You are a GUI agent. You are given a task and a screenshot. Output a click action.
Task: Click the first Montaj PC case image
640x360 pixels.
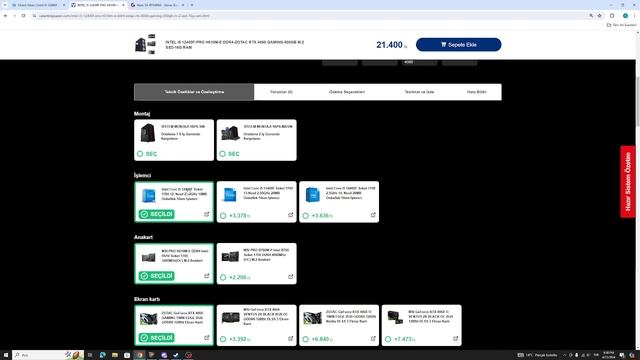coord(148,133)
